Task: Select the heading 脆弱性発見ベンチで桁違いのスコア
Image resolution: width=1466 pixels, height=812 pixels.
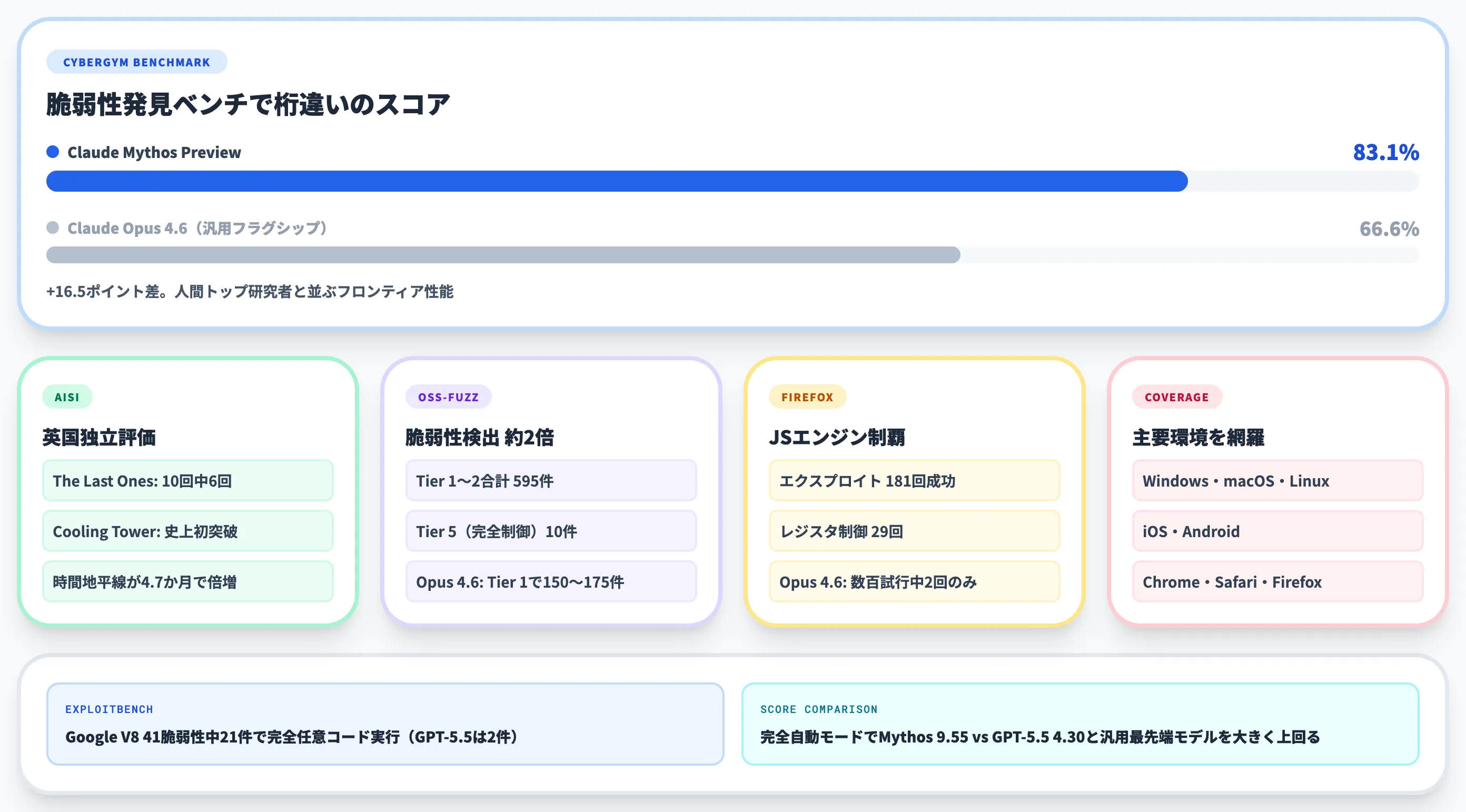Action: tap(248, 105)
